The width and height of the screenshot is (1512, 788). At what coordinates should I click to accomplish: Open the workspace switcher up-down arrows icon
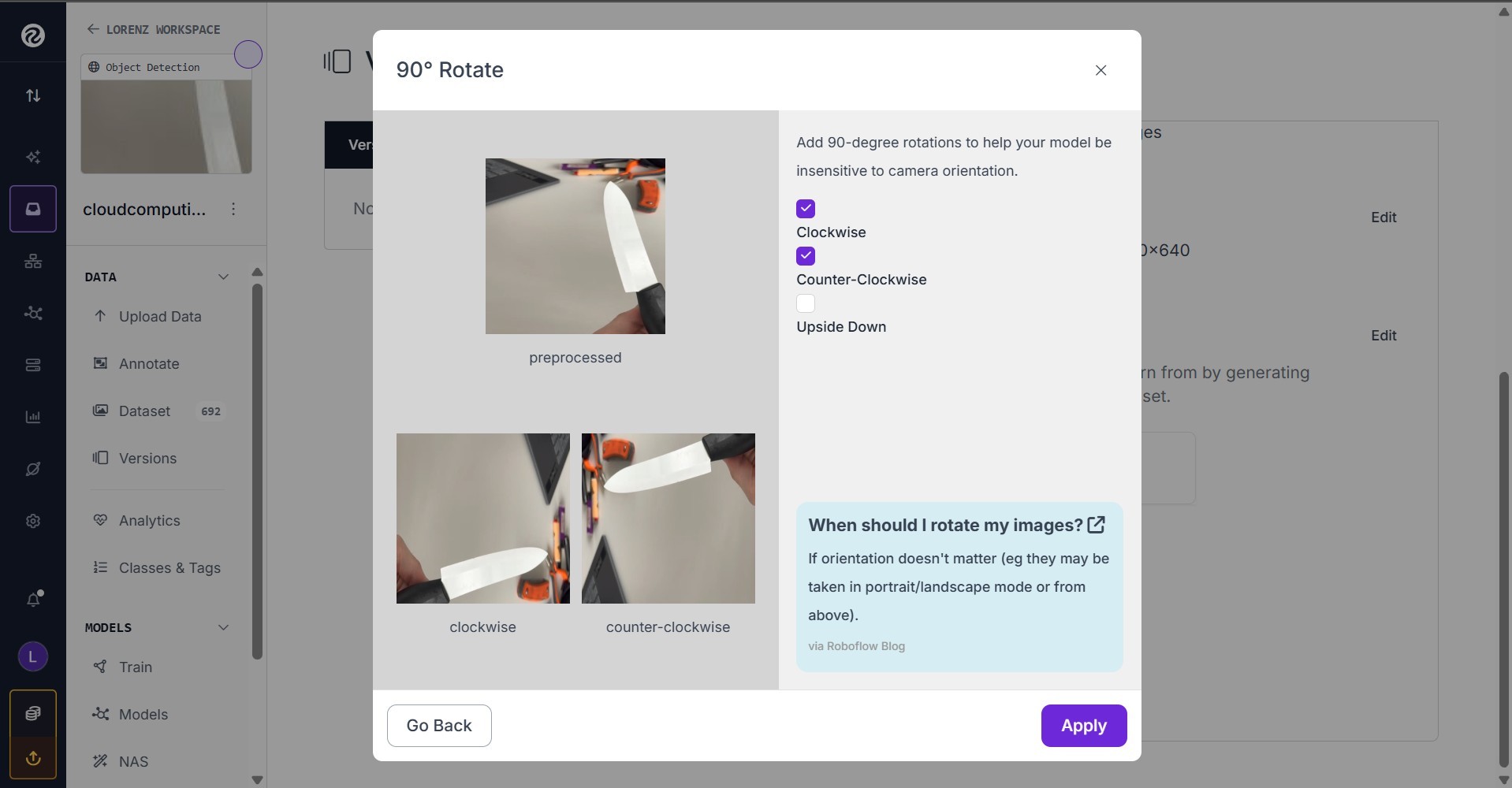click(33, 95)
